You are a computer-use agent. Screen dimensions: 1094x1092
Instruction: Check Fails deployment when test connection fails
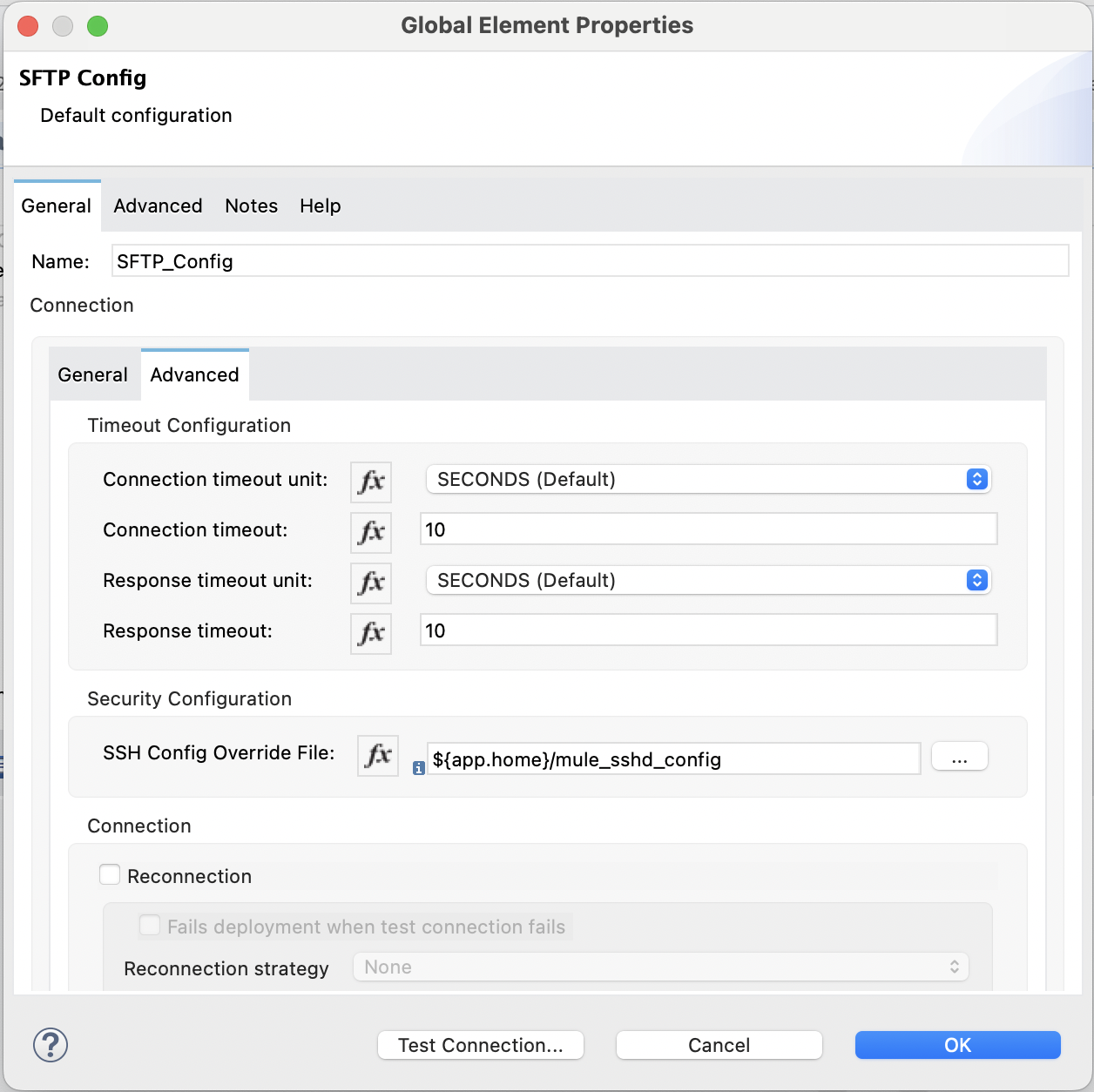(x=150, y=926)
